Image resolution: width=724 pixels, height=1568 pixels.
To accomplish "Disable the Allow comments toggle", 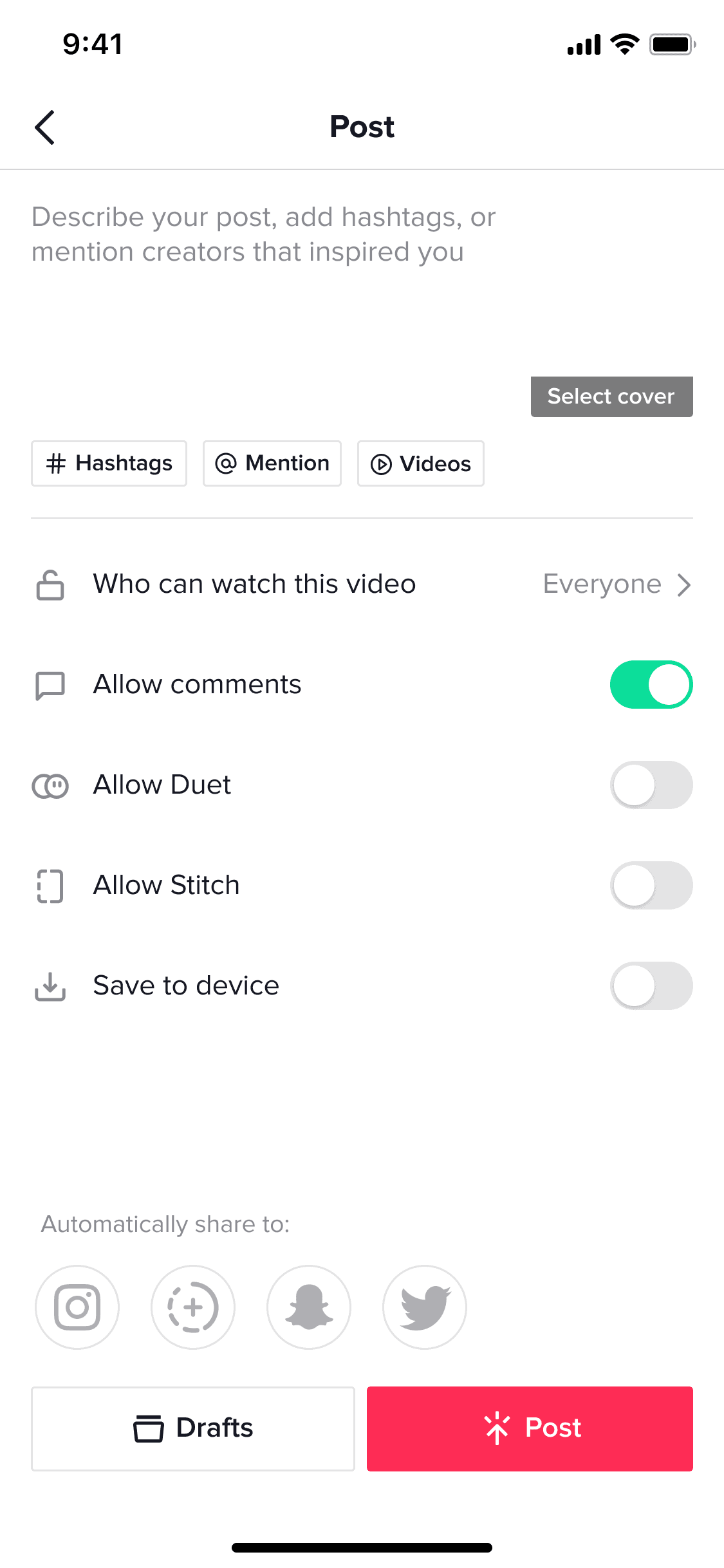I will (651, 684).
